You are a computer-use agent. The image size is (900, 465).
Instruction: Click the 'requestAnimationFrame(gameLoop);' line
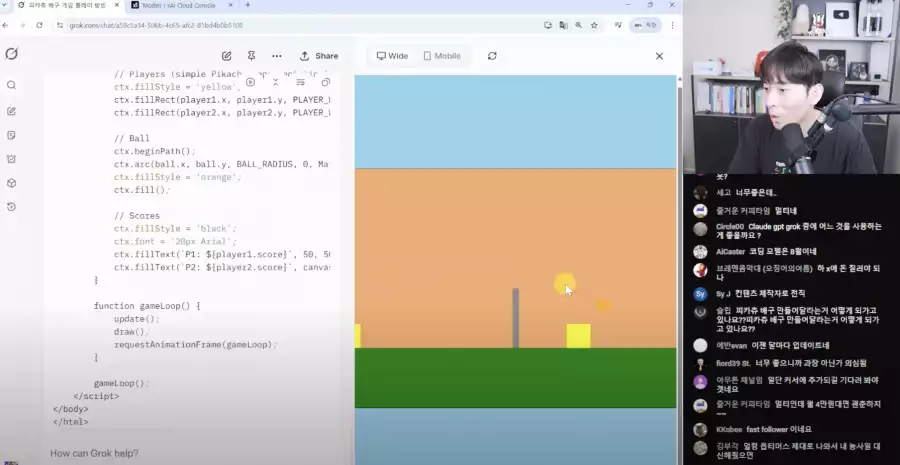195,344
